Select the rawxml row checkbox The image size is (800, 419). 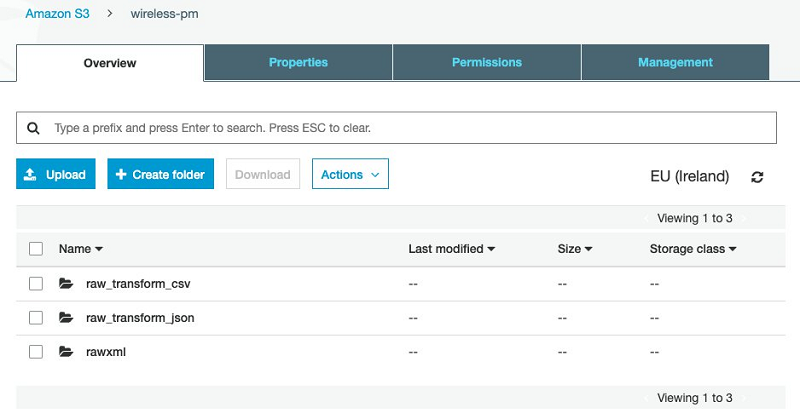pos(36,352)
